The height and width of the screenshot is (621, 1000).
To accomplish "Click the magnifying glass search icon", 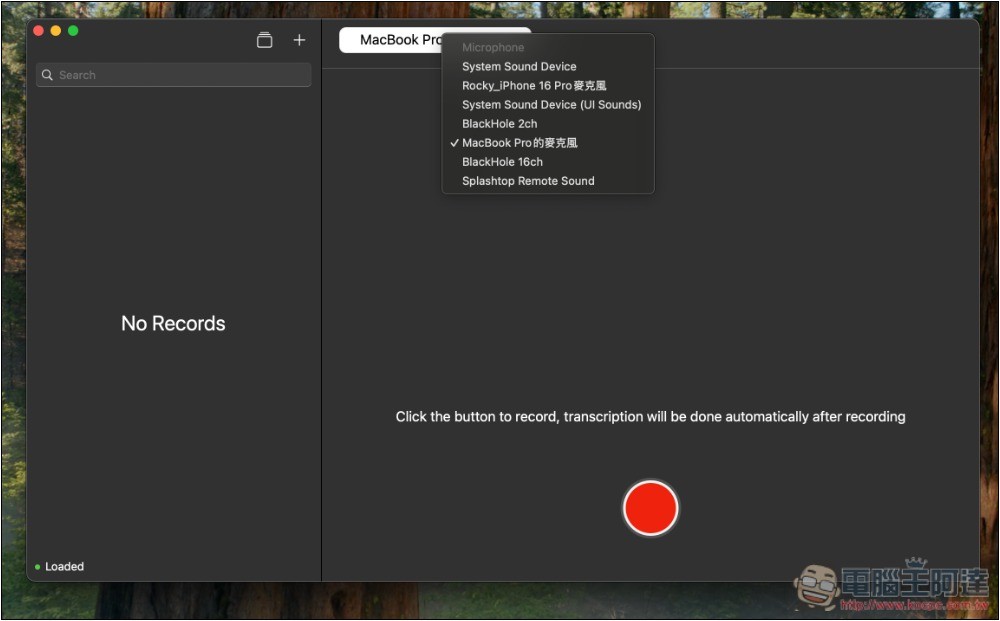I will point(47,75).
